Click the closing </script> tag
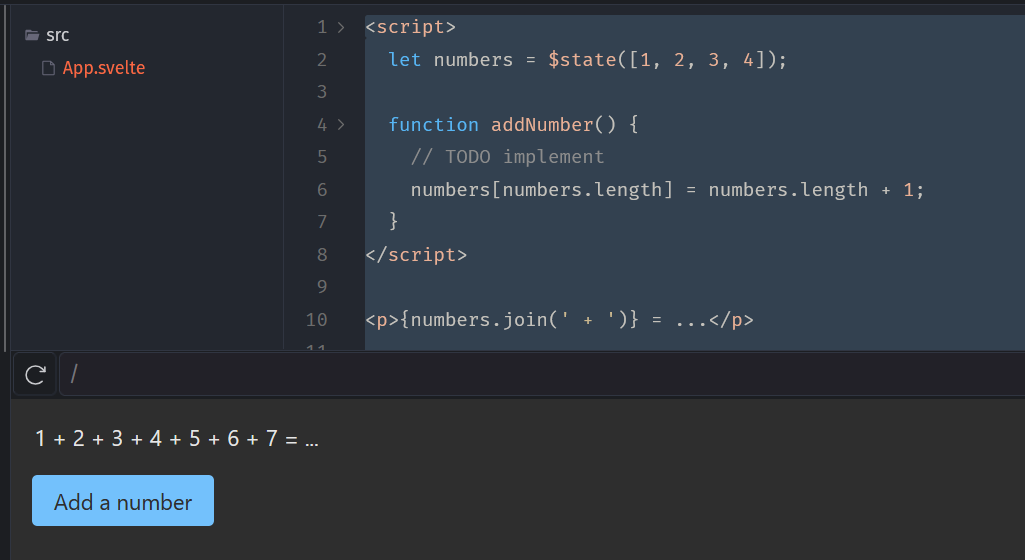This screenshot has height=560, width=1025. (416, 254)
